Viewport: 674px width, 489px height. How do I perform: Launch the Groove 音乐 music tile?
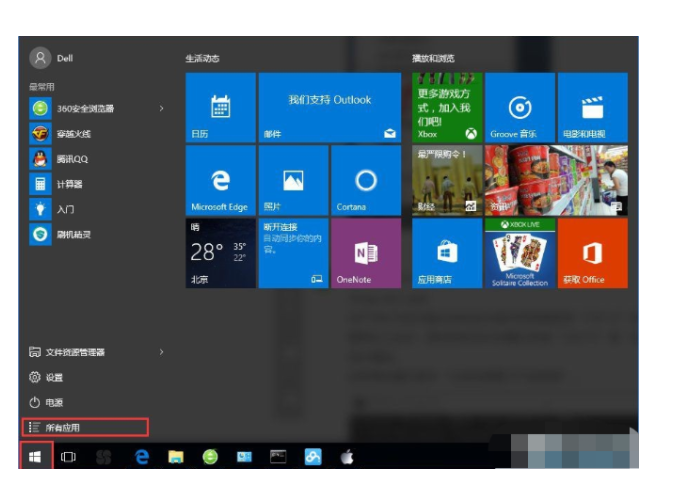click(520, 107)
